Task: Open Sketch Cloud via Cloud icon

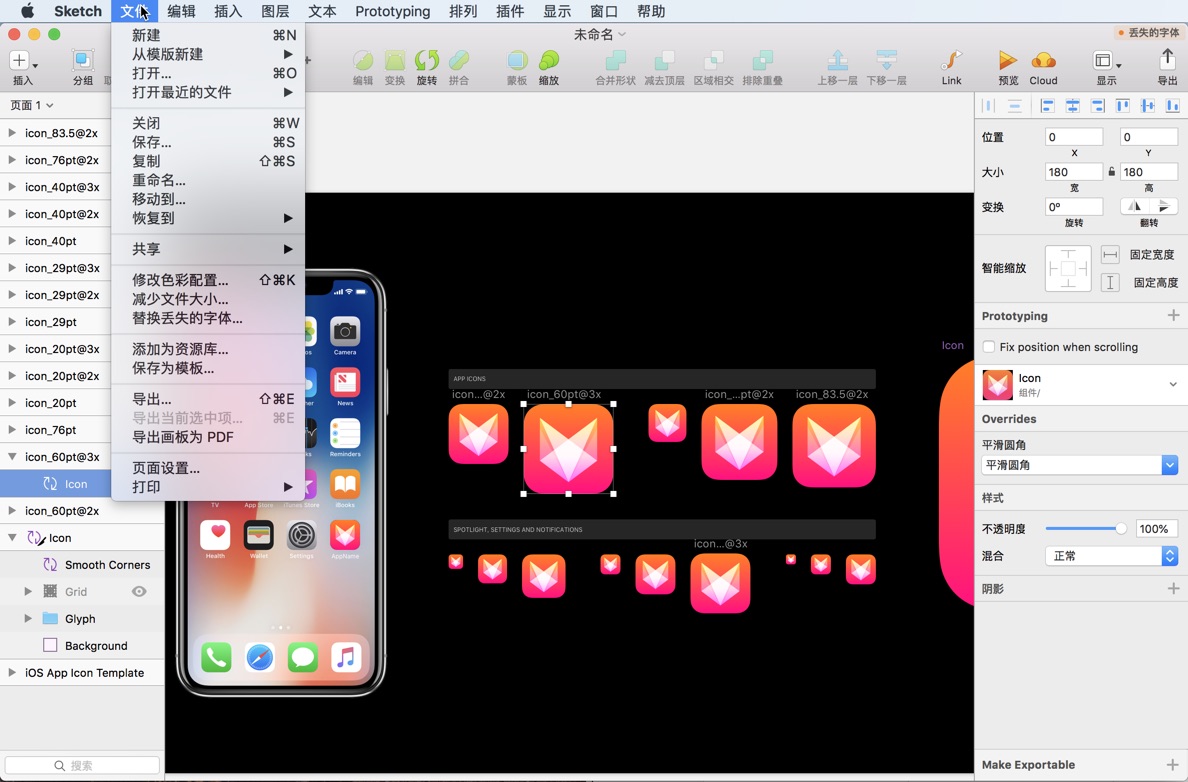Action: tap(1043, 62)
